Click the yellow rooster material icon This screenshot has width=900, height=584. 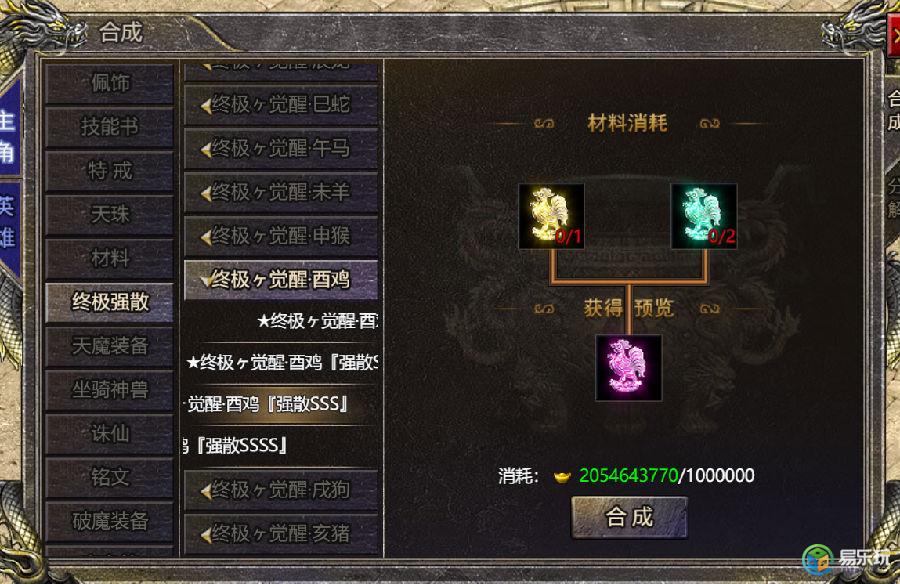[x=551, y=216]
